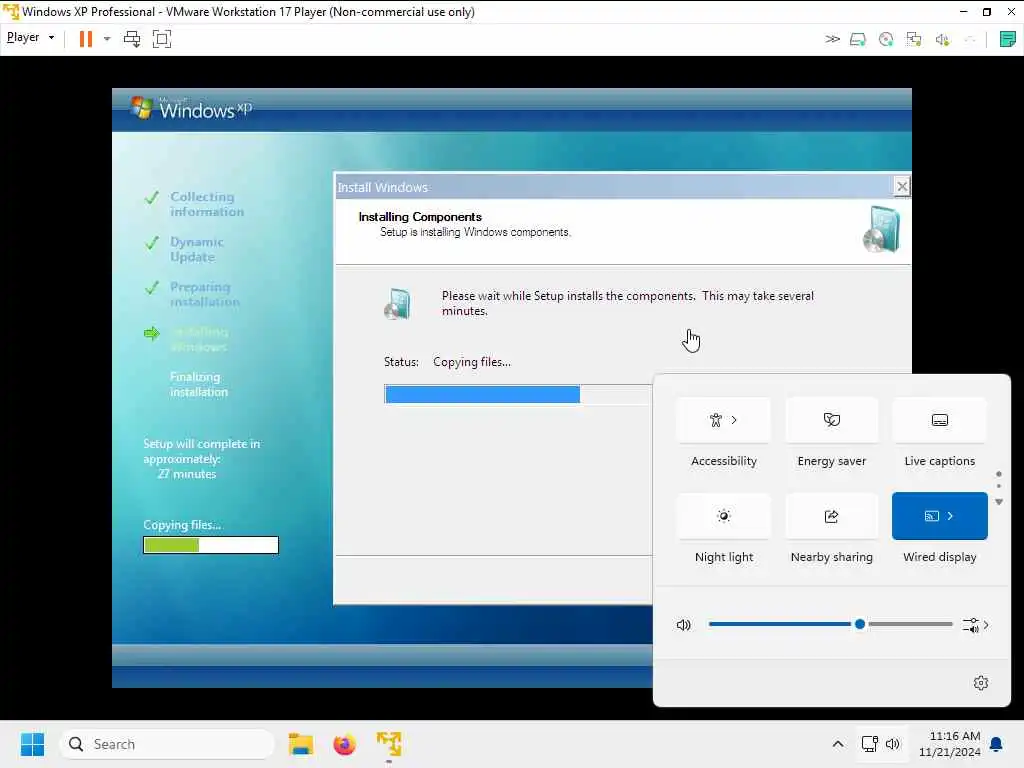Image resolution: width=1024 pixels, height=768 pixels.
Task: Go to next quick settings page arrow
Action: [999, 502]
